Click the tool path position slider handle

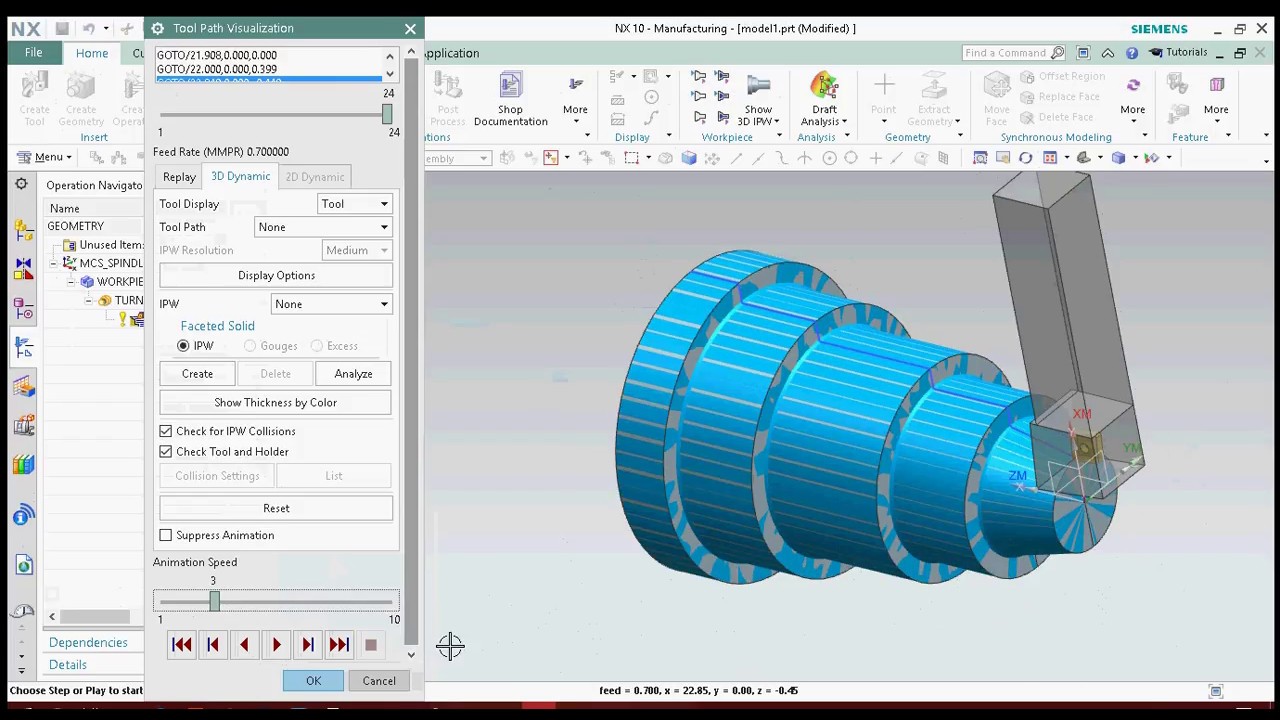pyautogui.click(x=387, y=113)
